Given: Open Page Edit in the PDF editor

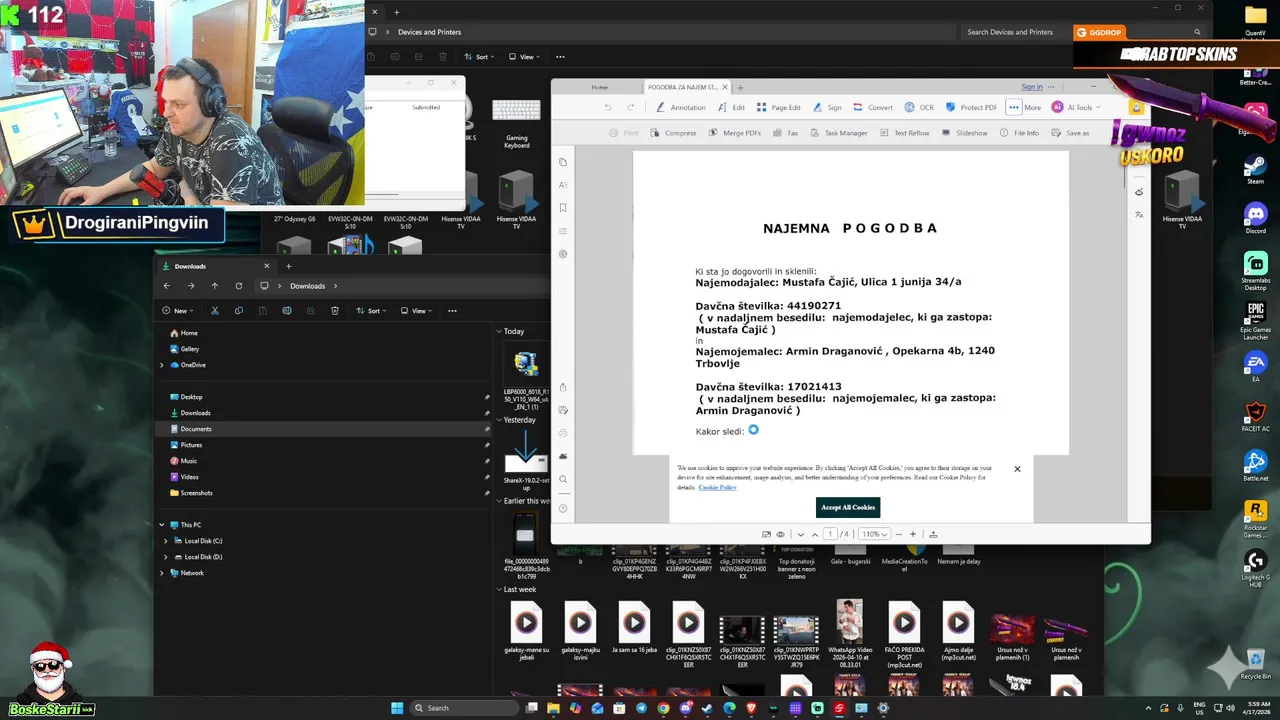Looking at the screenshot, I should (778, 107).
